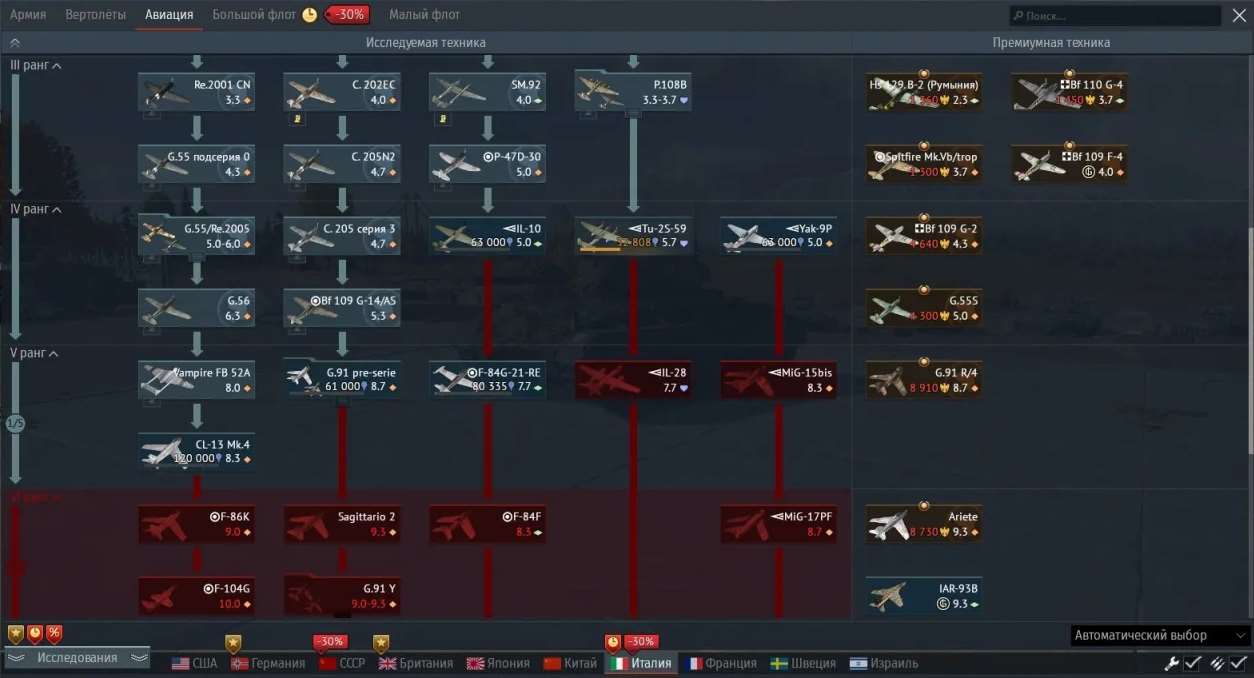Select the Tu-2S-59 aircraft card
This screenshot has height=678, width=1254.
pyautogui.click(x=635, y=235)
